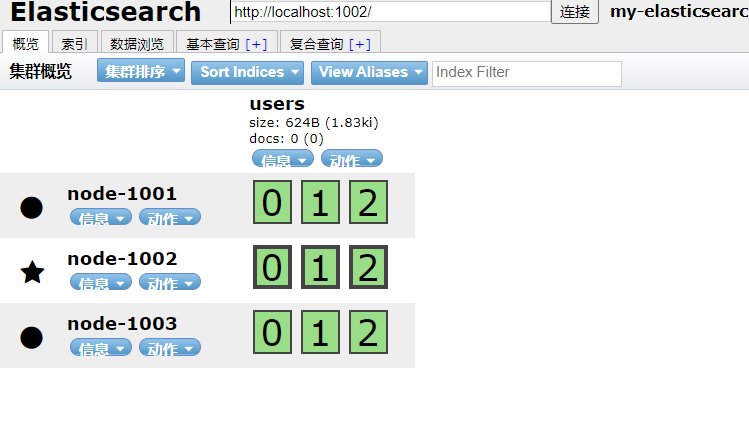The image size is (749, 437).
Task: Focus the connection URL field
Action: point(390,11)
